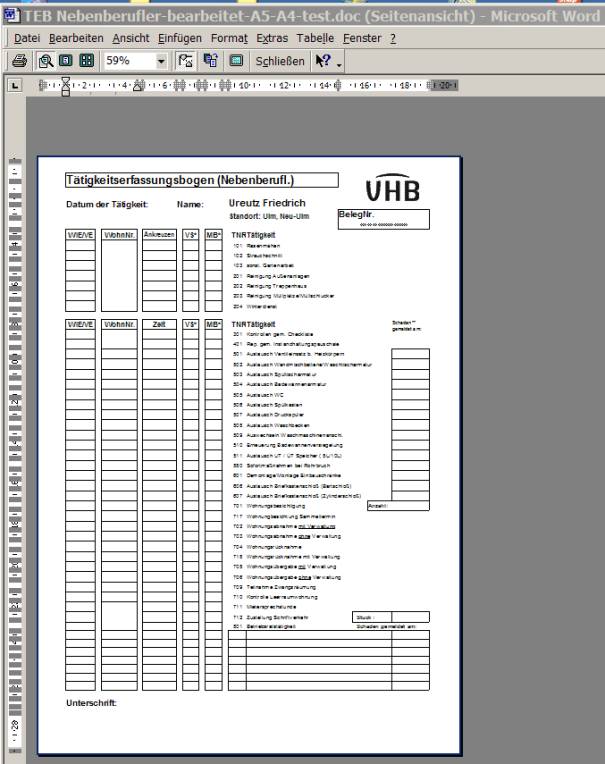
Task: Open the ? help menu
Action: coord(393,38)
